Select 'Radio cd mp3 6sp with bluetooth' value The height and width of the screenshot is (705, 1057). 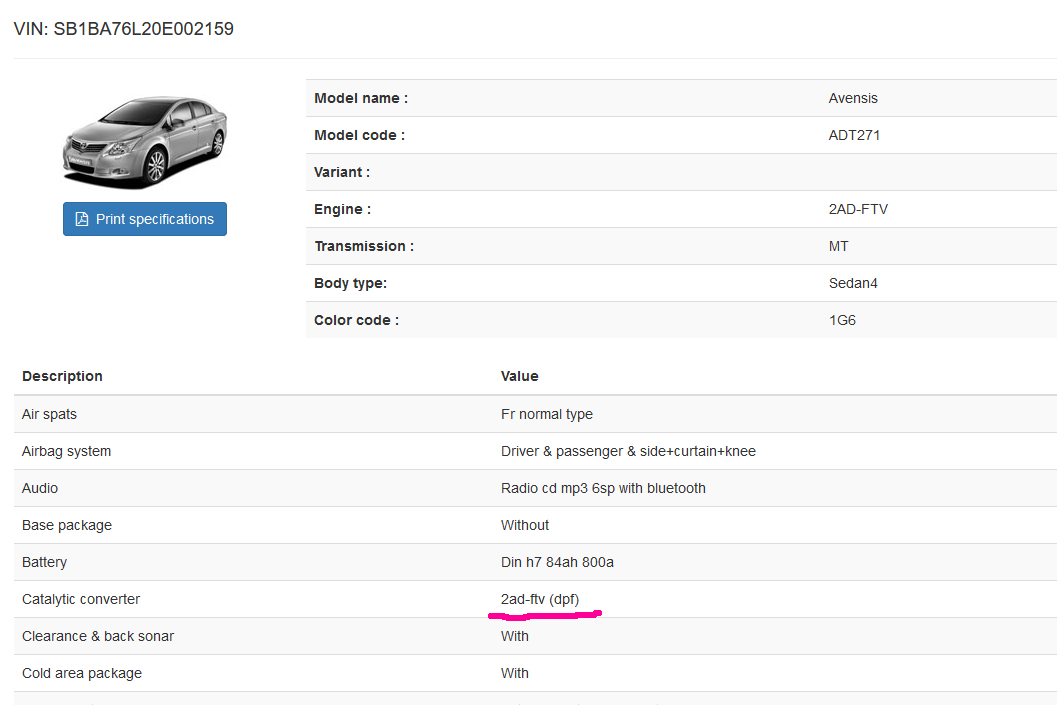[x=603, y=489]
